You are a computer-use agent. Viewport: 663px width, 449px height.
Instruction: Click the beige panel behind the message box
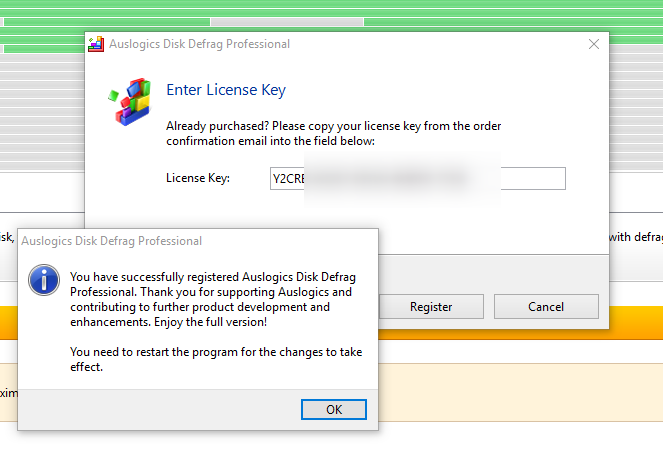520,392
